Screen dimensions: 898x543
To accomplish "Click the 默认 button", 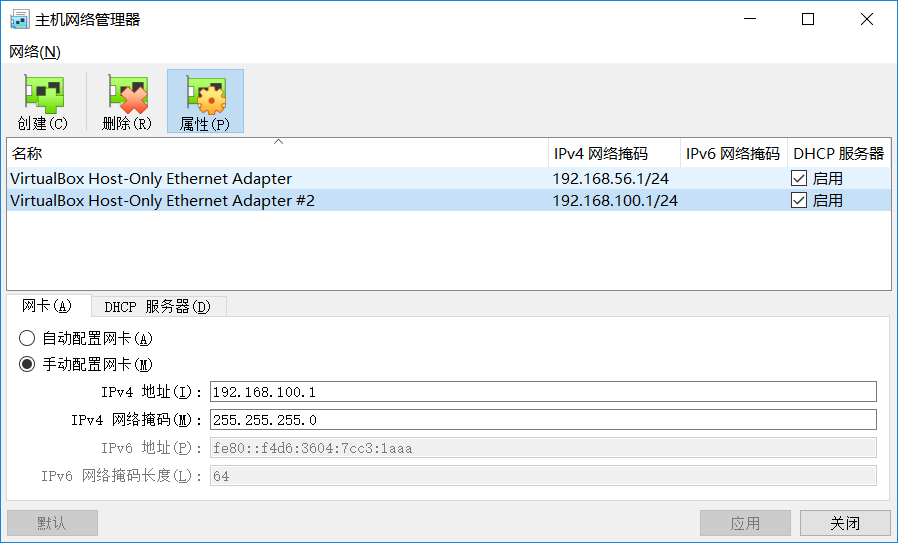I will 52,523.
